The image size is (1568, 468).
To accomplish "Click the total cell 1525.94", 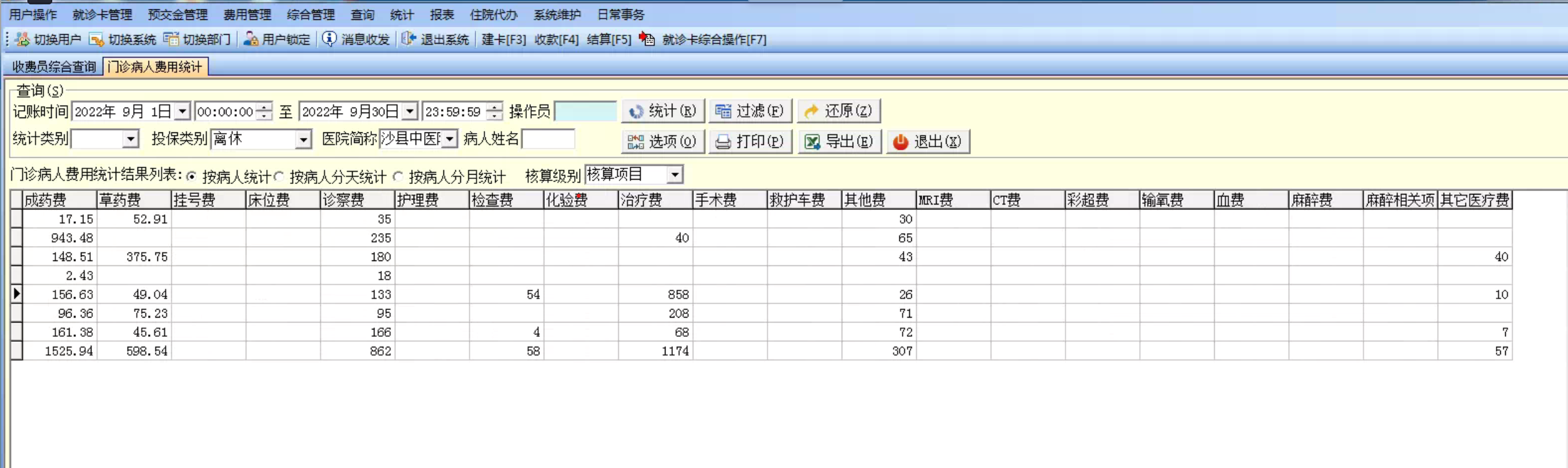I will pyautogui.click(x=60, y=351).
